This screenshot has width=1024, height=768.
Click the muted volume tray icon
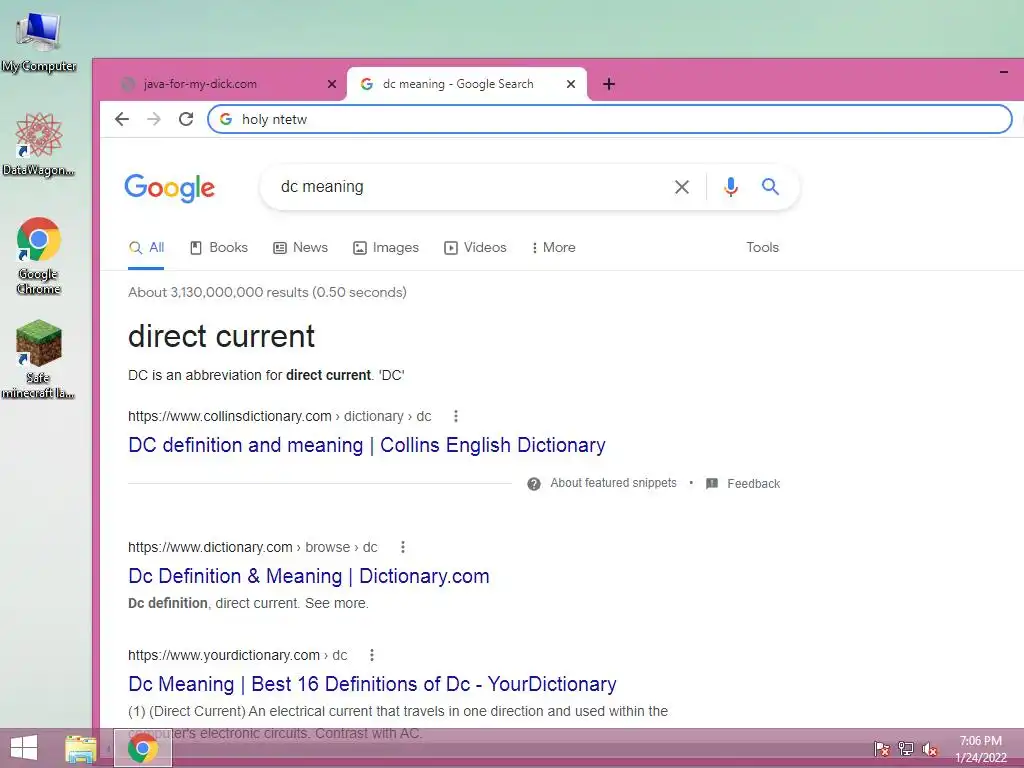(929, 748)
